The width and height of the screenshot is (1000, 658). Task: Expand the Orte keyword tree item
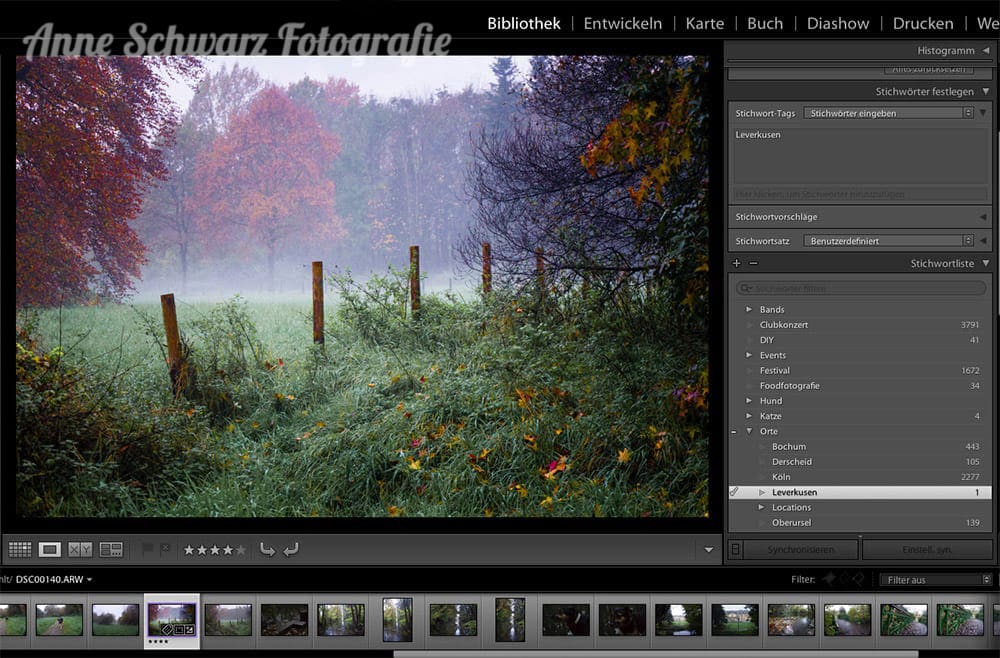(x=749, y=431)
